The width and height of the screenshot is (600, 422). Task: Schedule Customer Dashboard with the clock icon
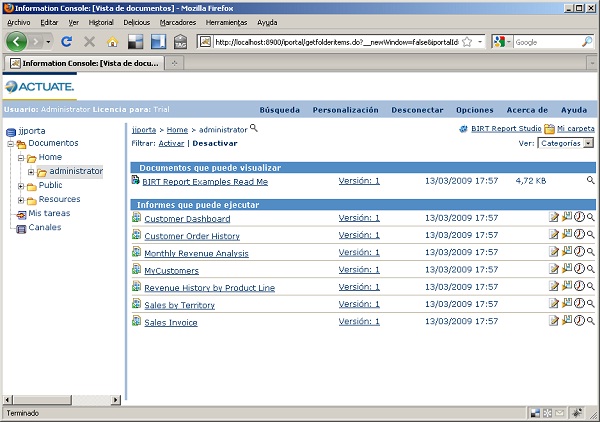[579, 217]
